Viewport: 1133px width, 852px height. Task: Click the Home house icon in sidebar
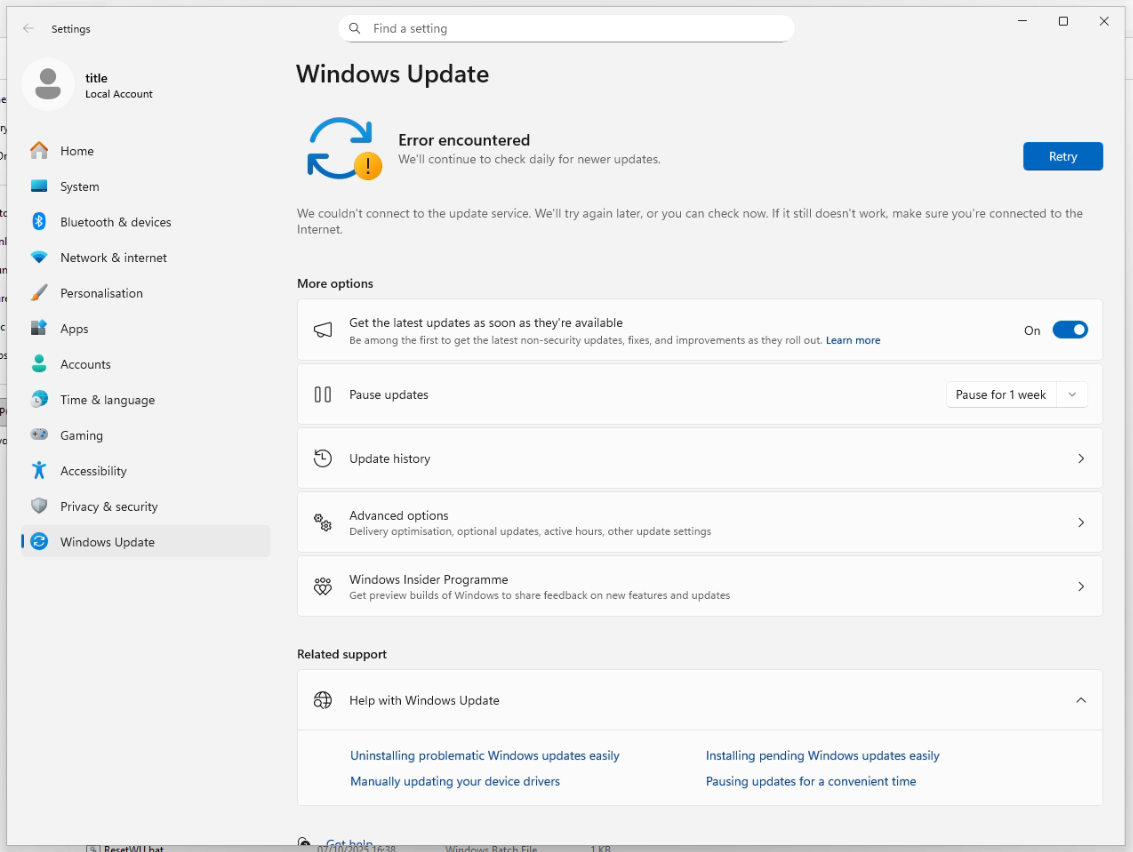[x=39, y=150]
